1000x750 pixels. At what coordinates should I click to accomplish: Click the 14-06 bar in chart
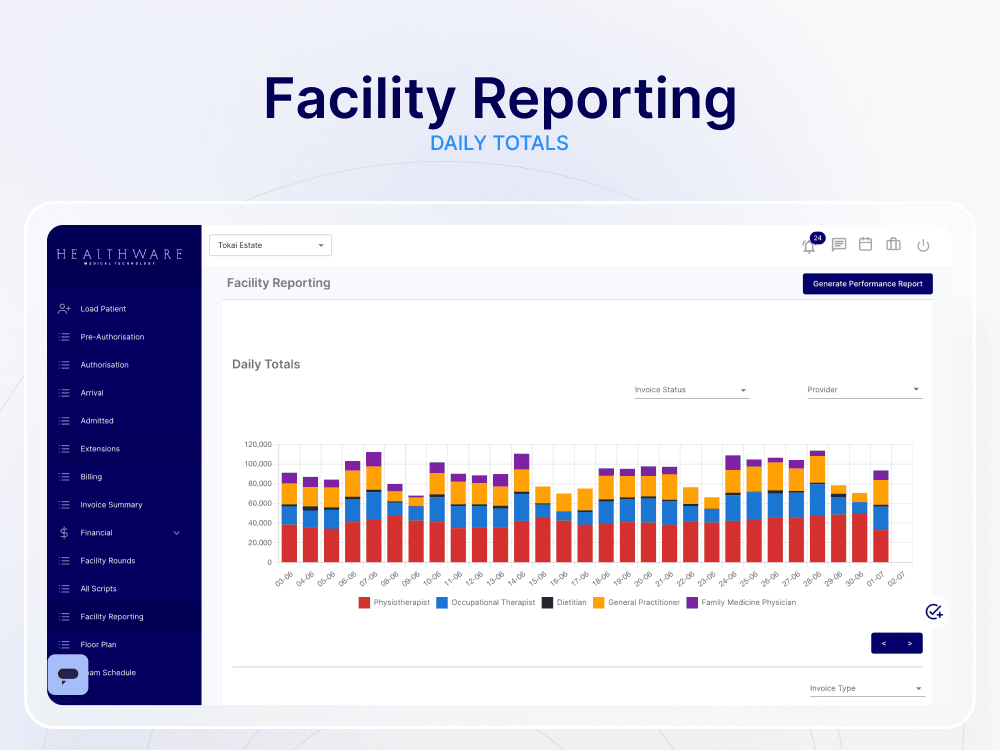(522, 508)
